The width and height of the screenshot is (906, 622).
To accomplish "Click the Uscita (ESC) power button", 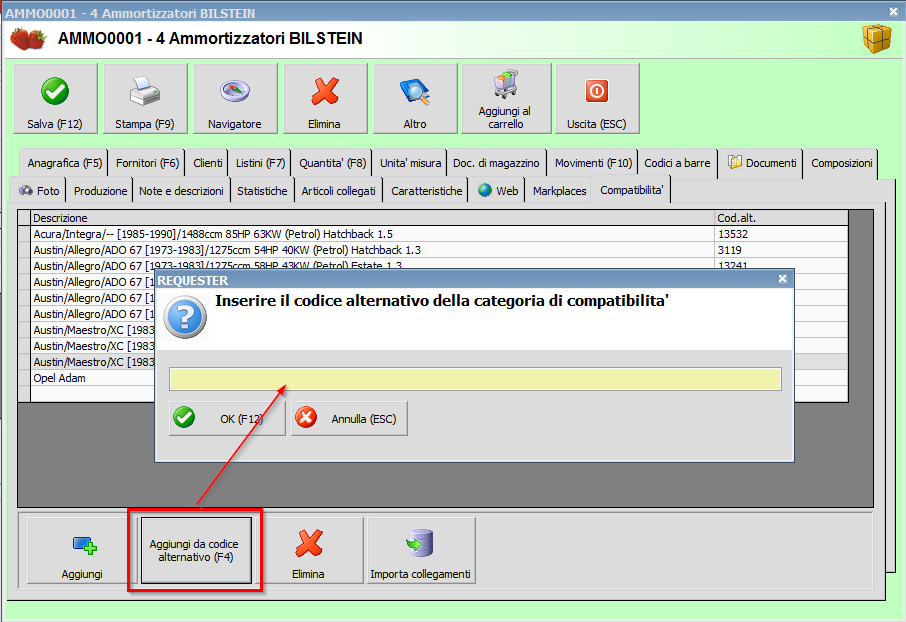I will point(597,99).
